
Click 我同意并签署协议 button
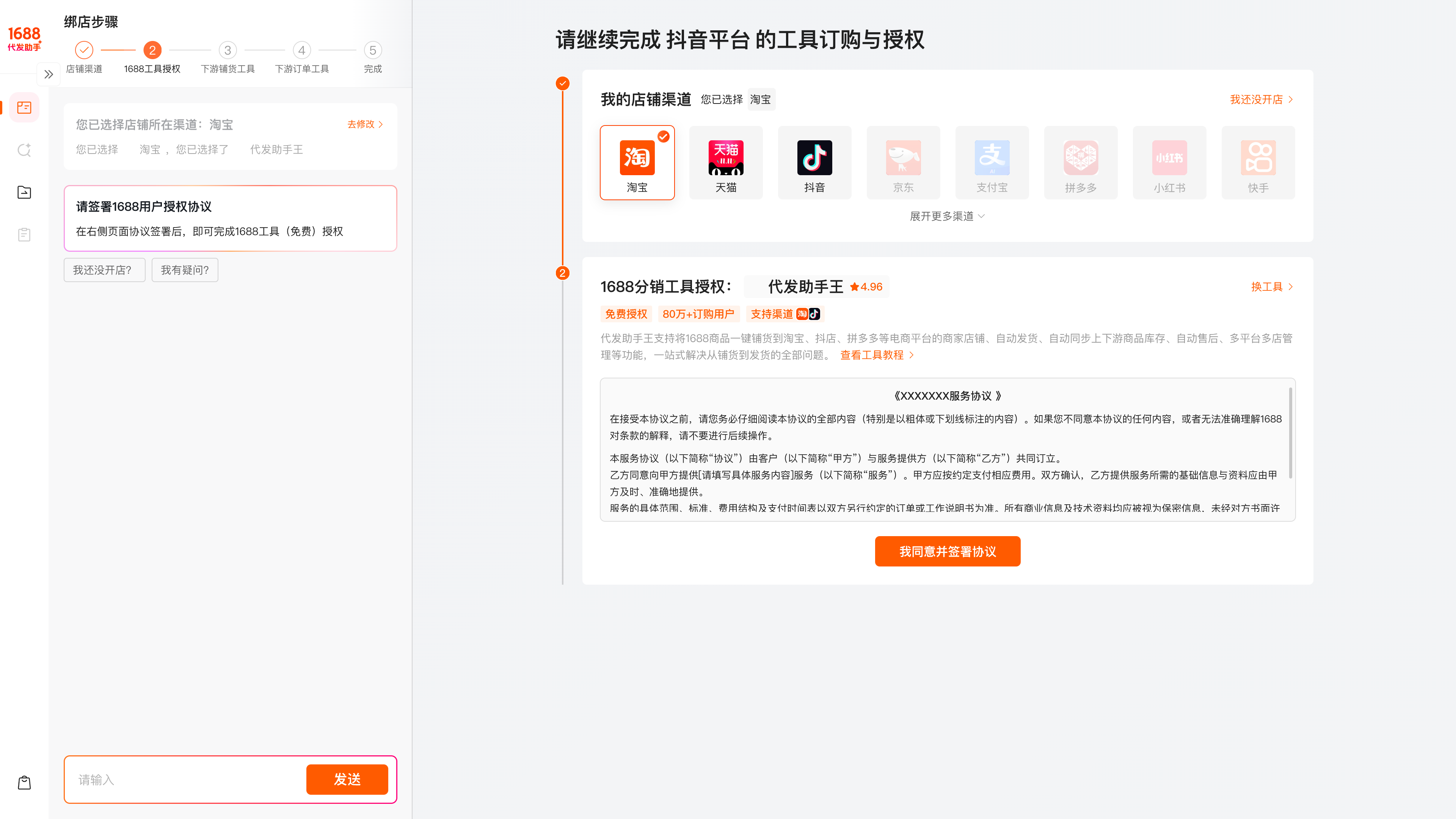coord(947,551)
